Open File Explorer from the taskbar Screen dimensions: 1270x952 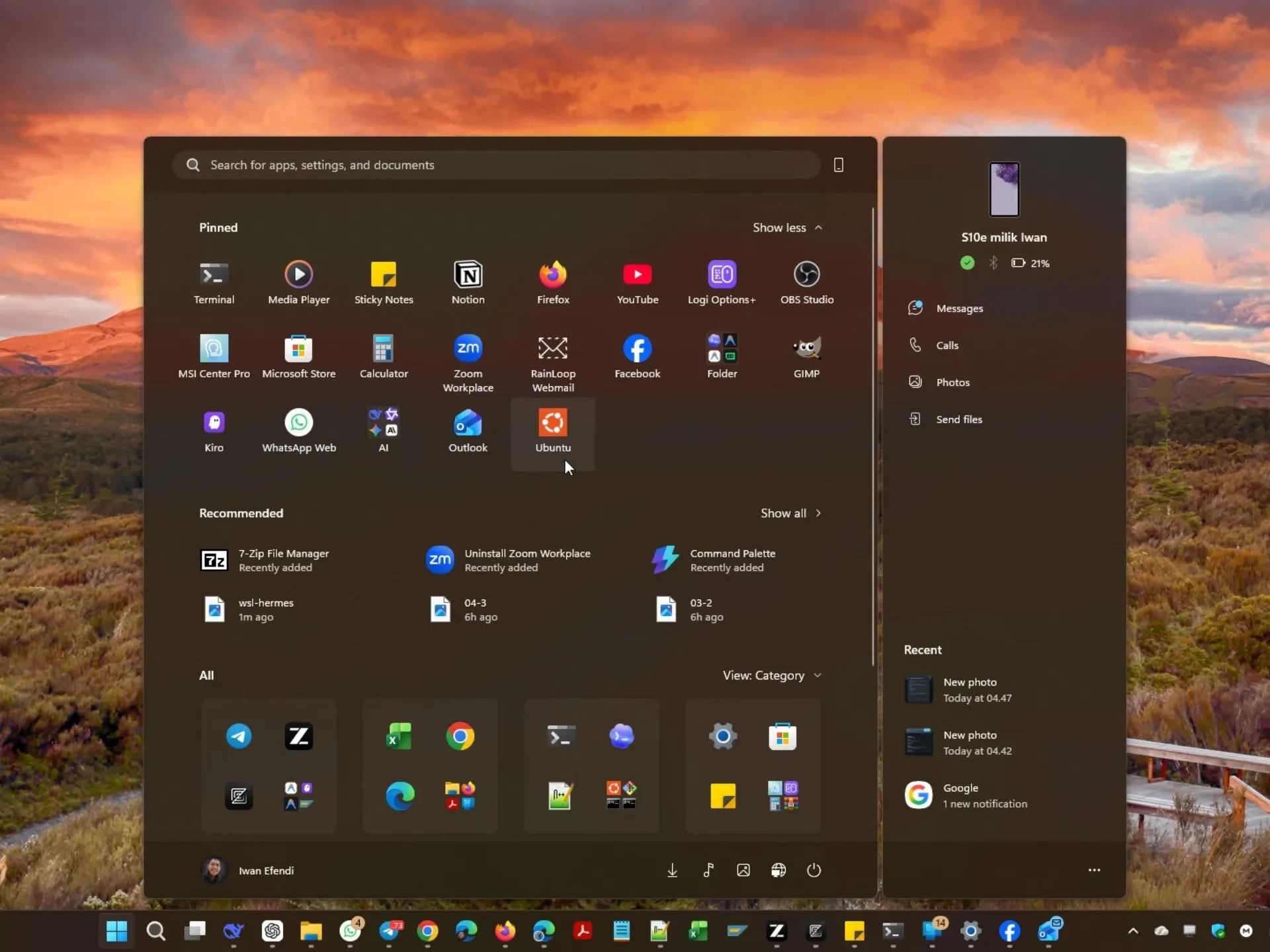[311, 931]
